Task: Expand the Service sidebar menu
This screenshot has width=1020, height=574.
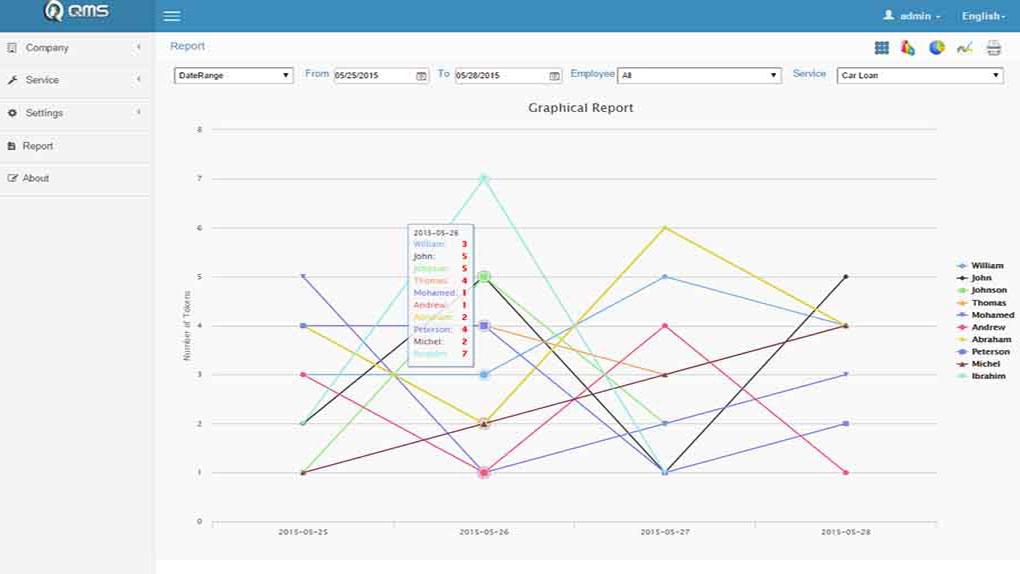Action: (x=77, y=80)
